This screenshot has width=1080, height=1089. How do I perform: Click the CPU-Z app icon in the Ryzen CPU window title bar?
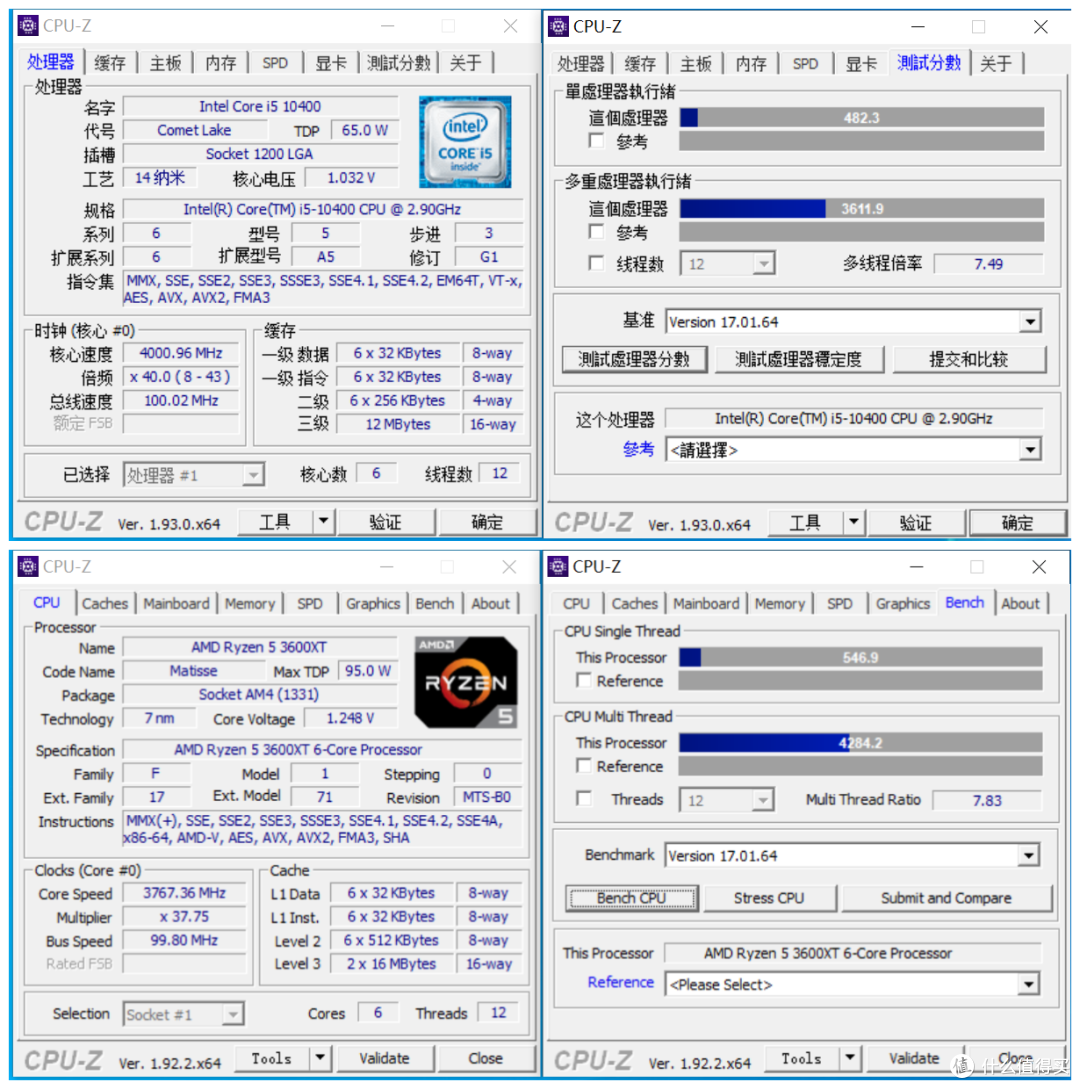[x=28, y=567]
